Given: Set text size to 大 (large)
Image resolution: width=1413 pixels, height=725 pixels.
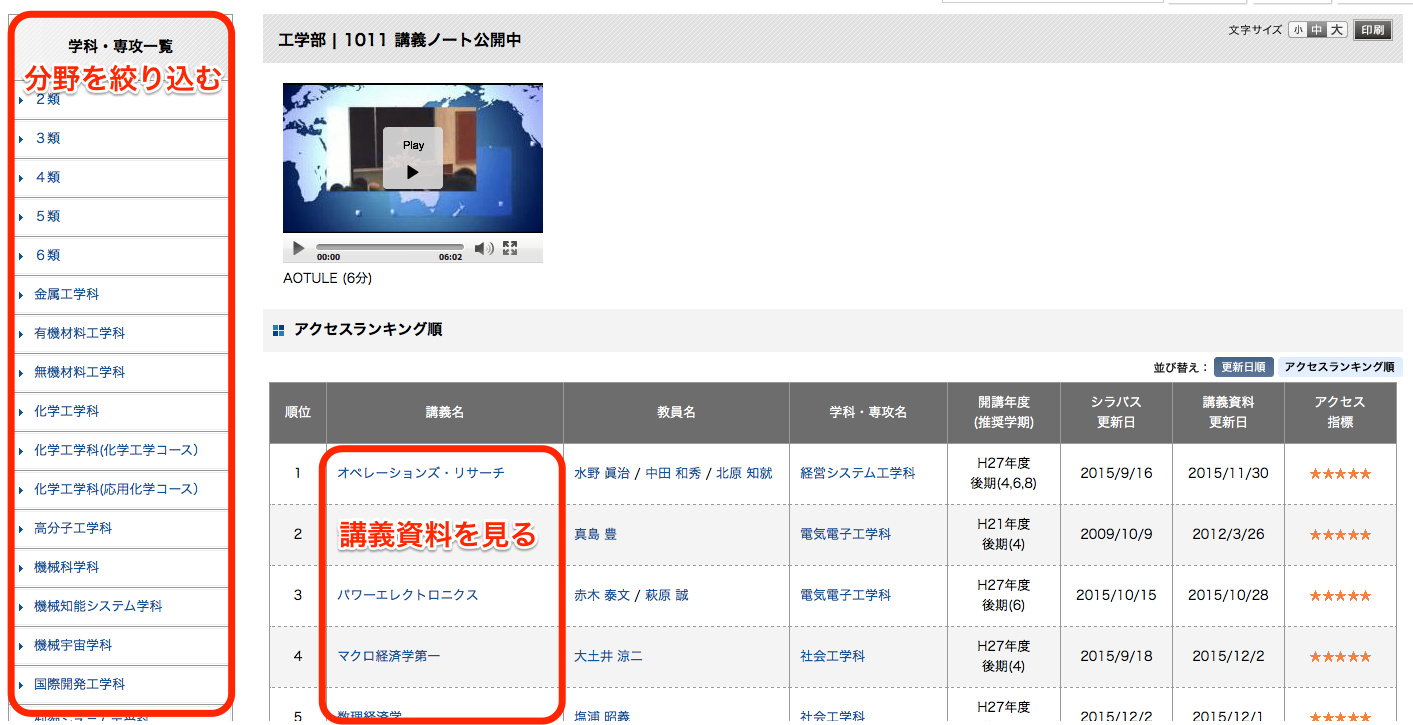Looking at the screenshot, I should click(x=1336, y=30).
